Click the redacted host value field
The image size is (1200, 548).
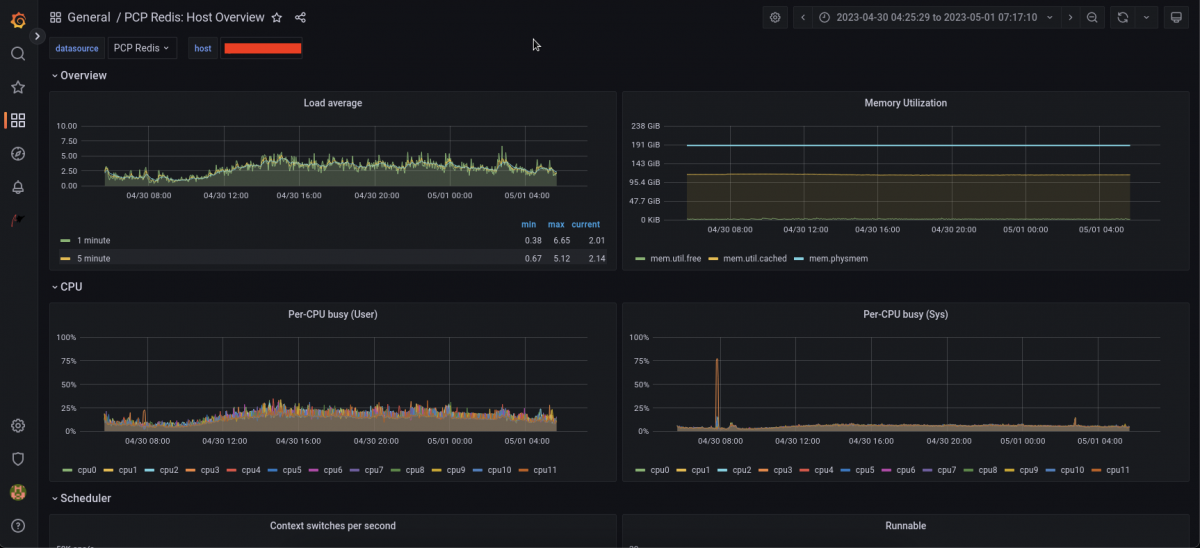click(262, 48)
